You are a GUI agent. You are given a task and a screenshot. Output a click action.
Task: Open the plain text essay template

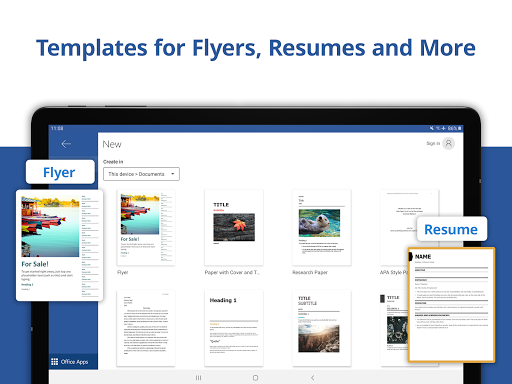pyautogui.click(x=146, y=328)
